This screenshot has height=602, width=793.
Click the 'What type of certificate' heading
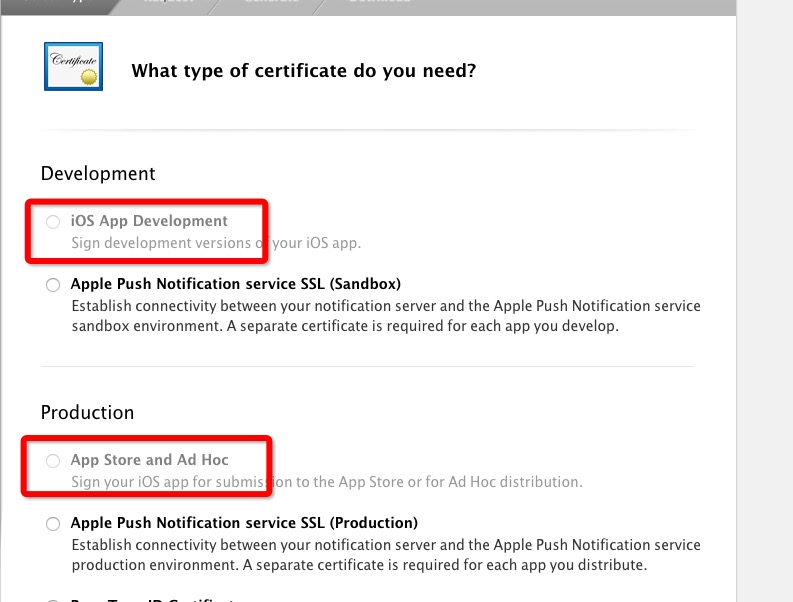[x=304, y=71]
